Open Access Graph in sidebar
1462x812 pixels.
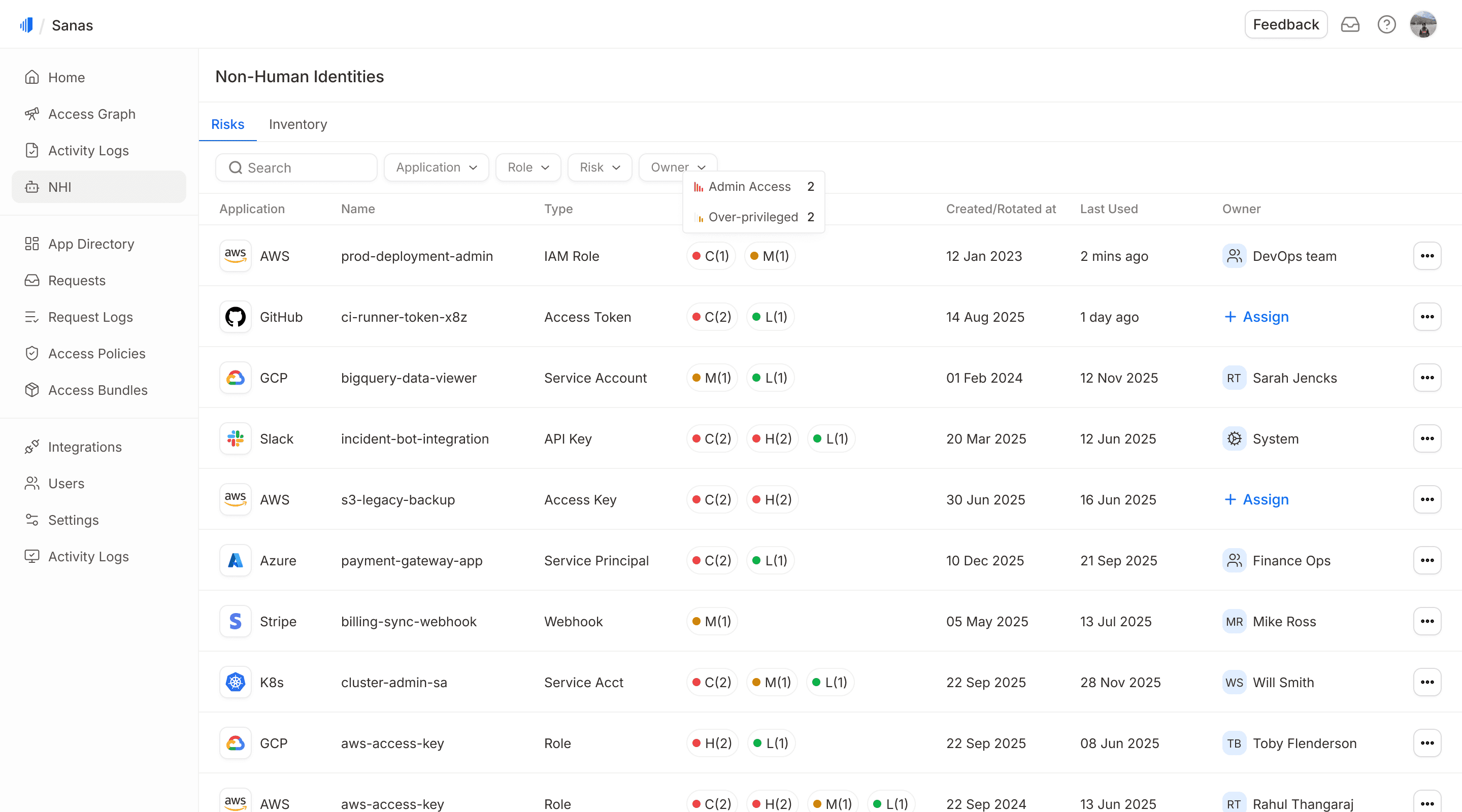(91, 114)
